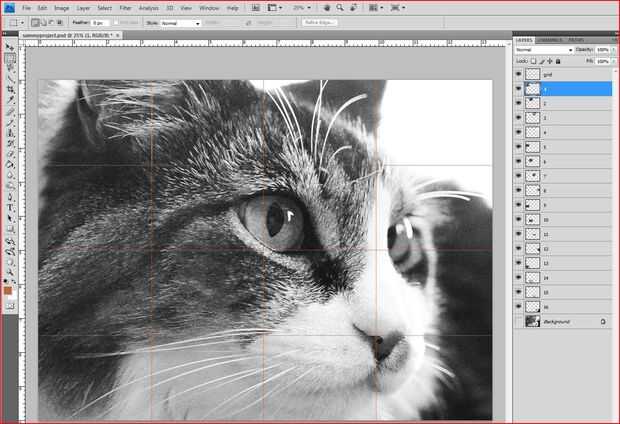Viewport: 620px width, 424px height.
Task: Switch to the Channels tab
Action: coord(550,40)
